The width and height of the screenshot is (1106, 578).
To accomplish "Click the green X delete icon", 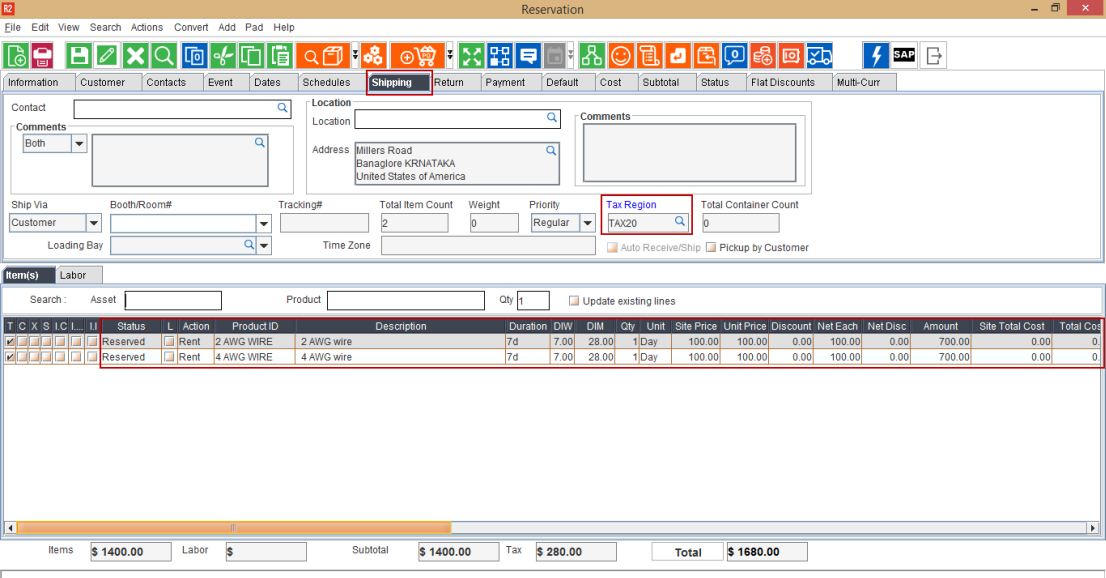I will 136,55.
